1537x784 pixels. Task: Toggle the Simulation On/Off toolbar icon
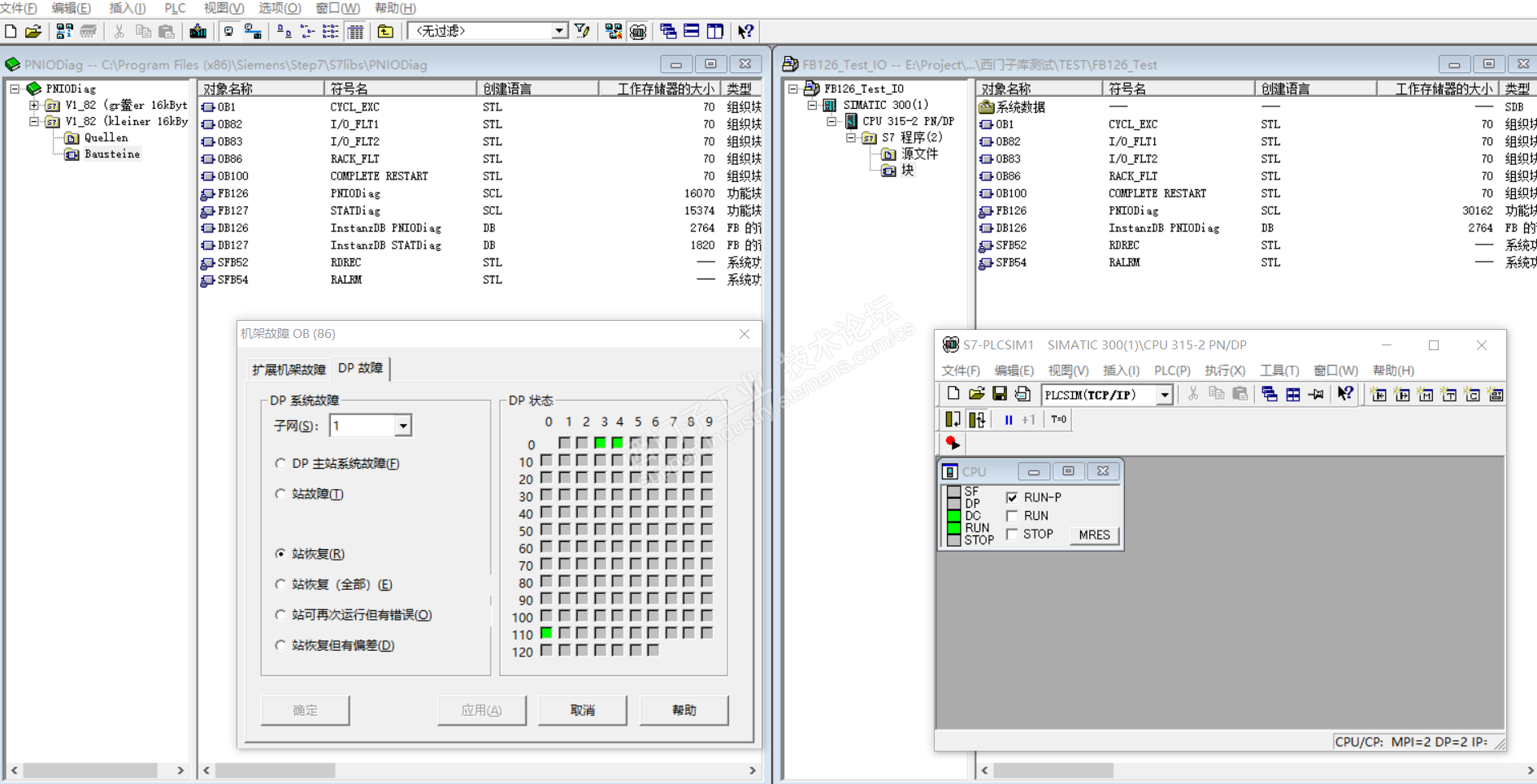[x=638, y=32]
